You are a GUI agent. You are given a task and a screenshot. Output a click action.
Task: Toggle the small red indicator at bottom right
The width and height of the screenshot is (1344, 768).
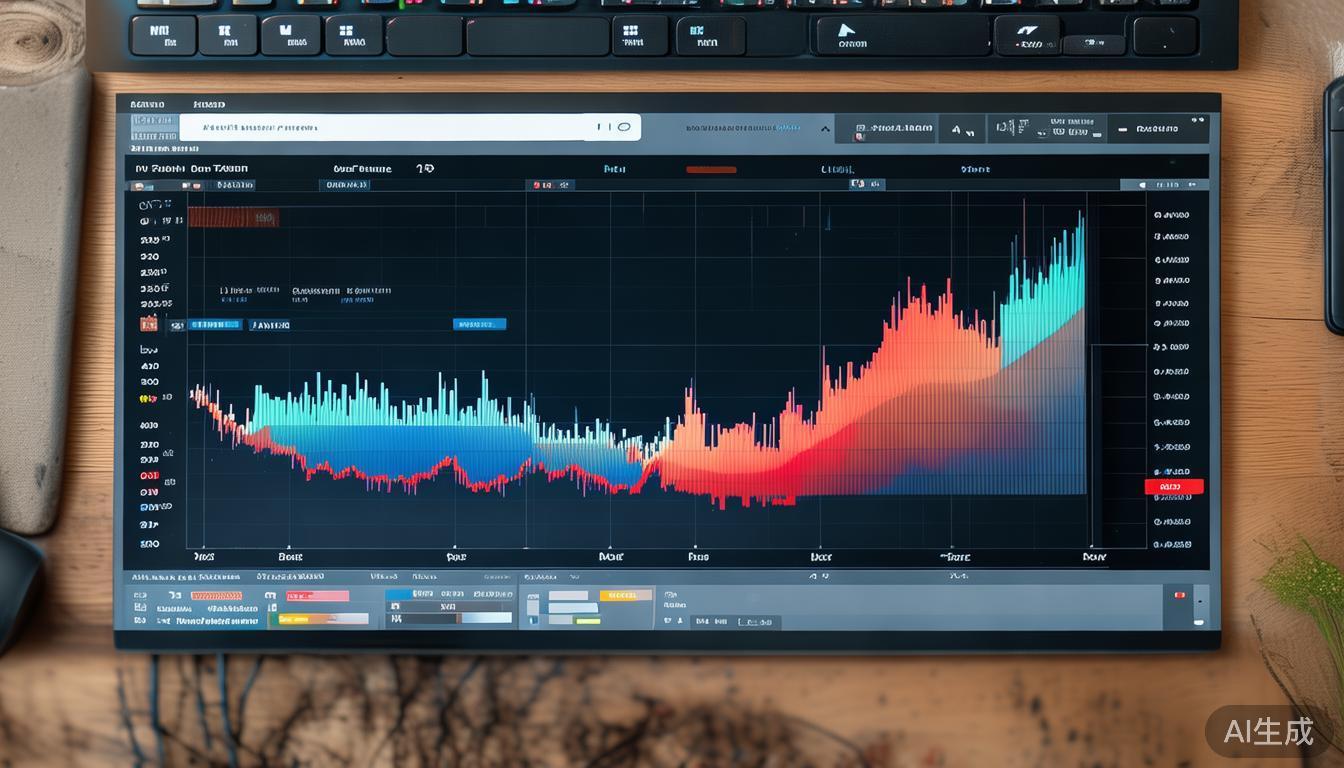point(1179,596)
